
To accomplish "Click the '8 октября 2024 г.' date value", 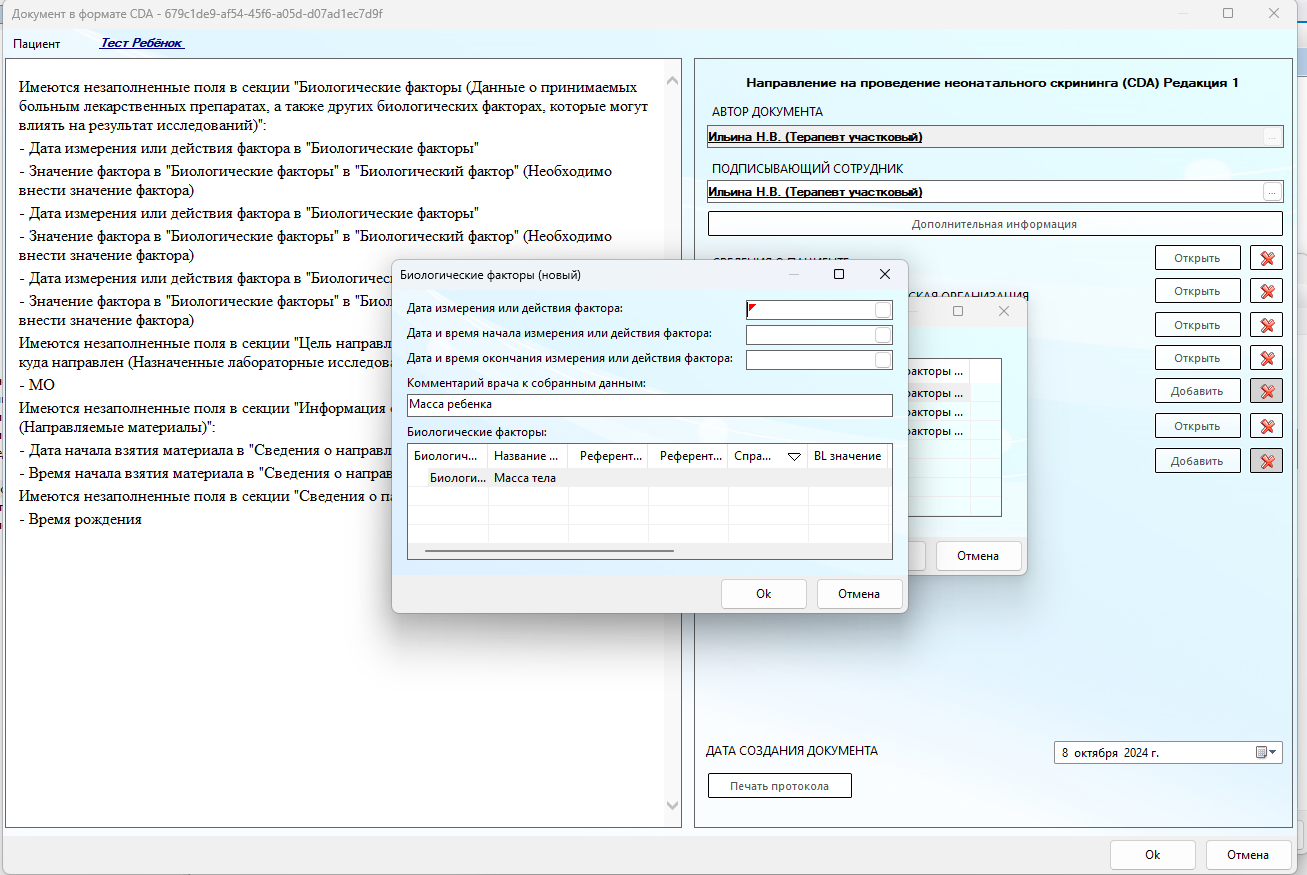I will click(1110, 752).
